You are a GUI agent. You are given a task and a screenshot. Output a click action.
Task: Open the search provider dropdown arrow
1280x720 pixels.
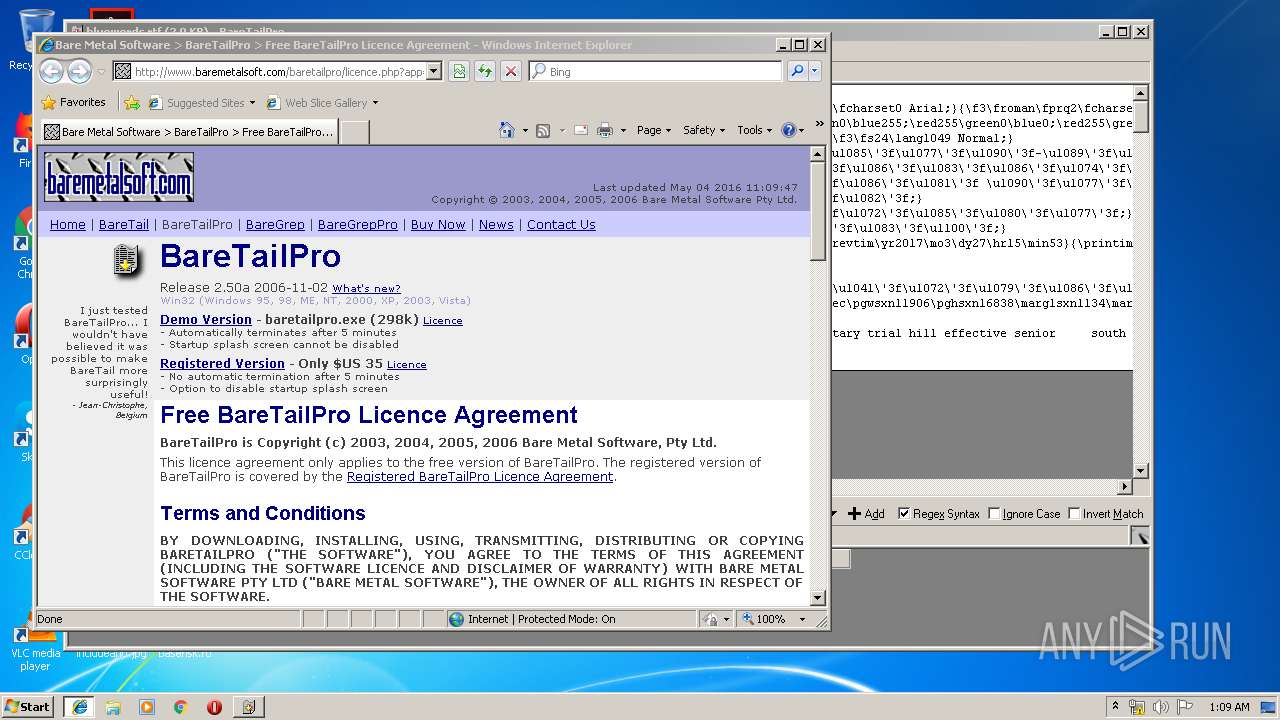[815, 71]
